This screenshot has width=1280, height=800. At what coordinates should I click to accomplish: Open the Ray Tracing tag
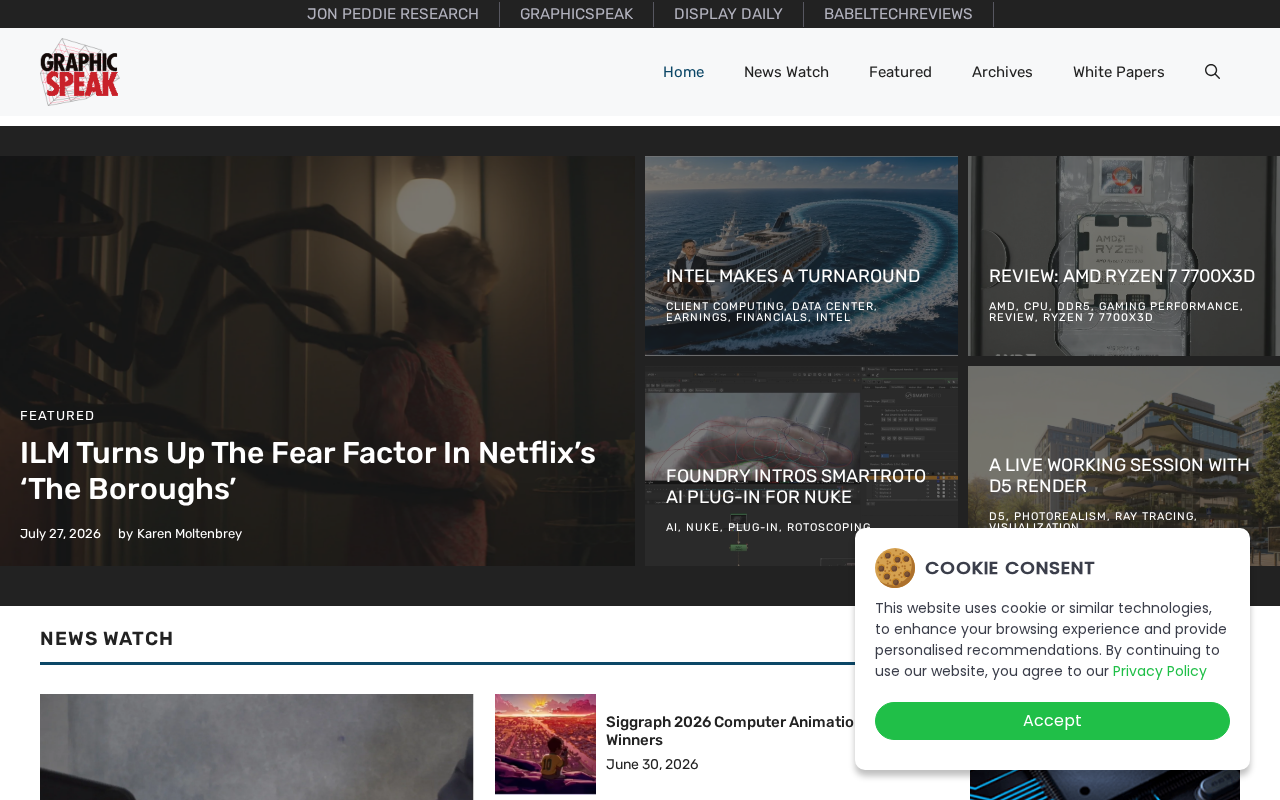pos(1154,517)
